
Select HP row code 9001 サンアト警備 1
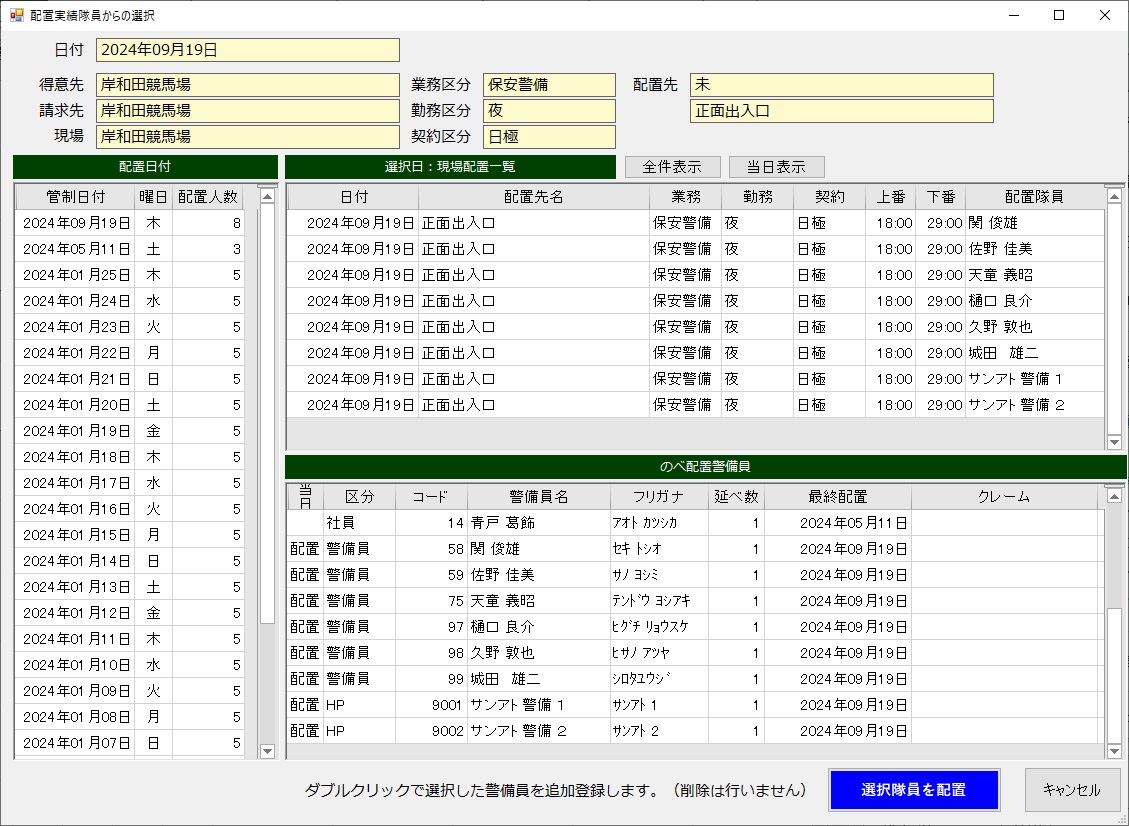pos(696,705)
